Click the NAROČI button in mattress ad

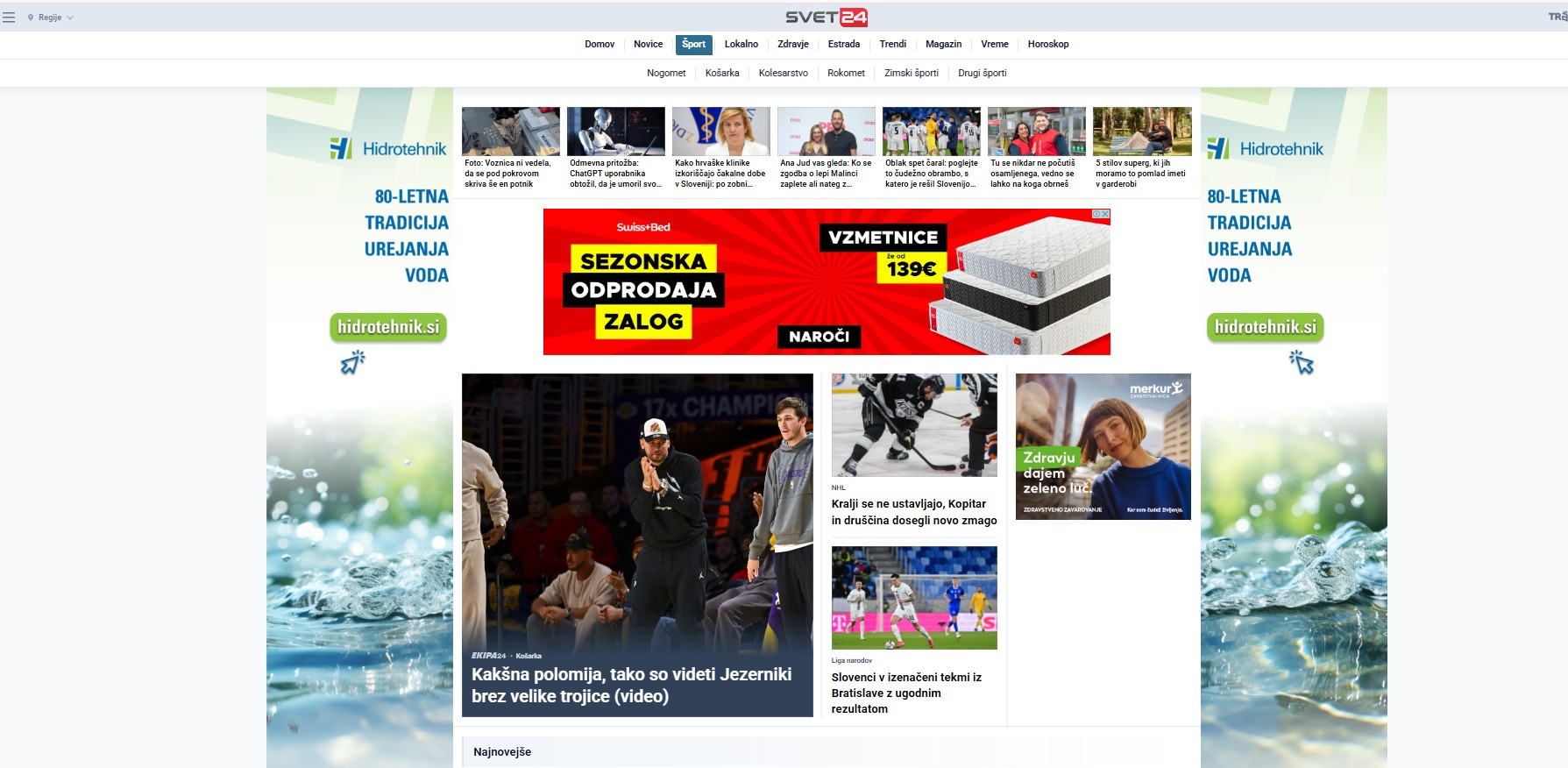pos(819,337)
